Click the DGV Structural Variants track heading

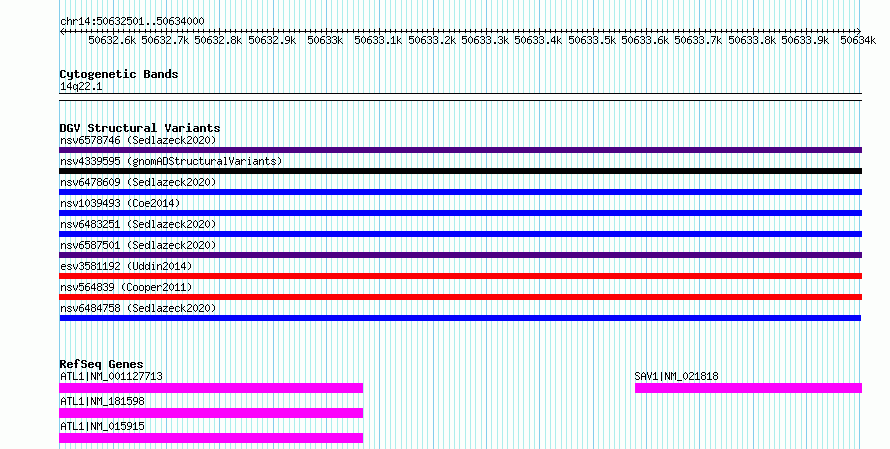click(140, 128)
